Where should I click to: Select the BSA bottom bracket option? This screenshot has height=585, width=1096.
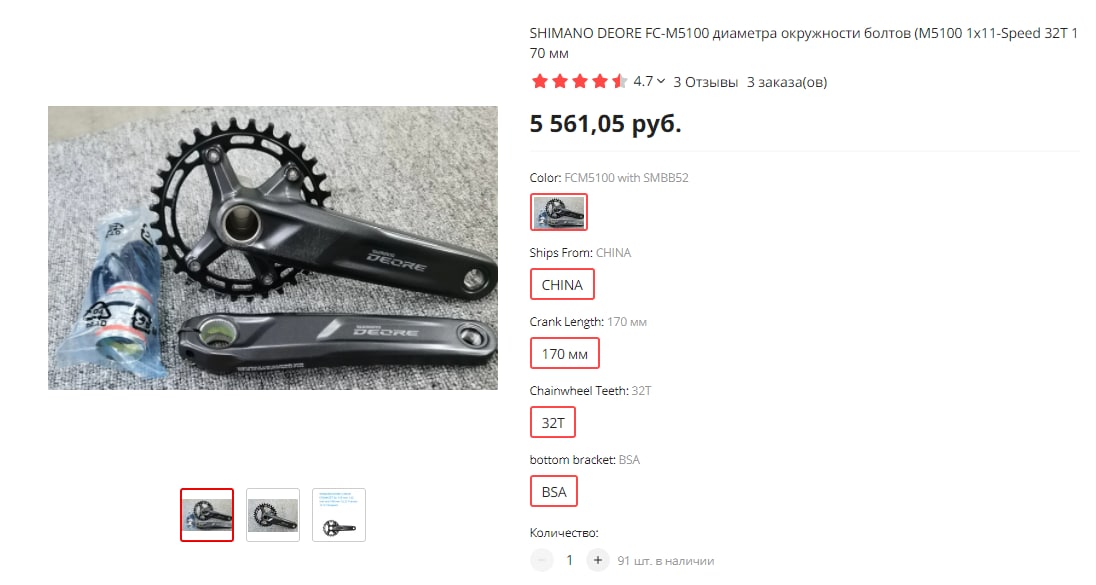tap(554, 491)
